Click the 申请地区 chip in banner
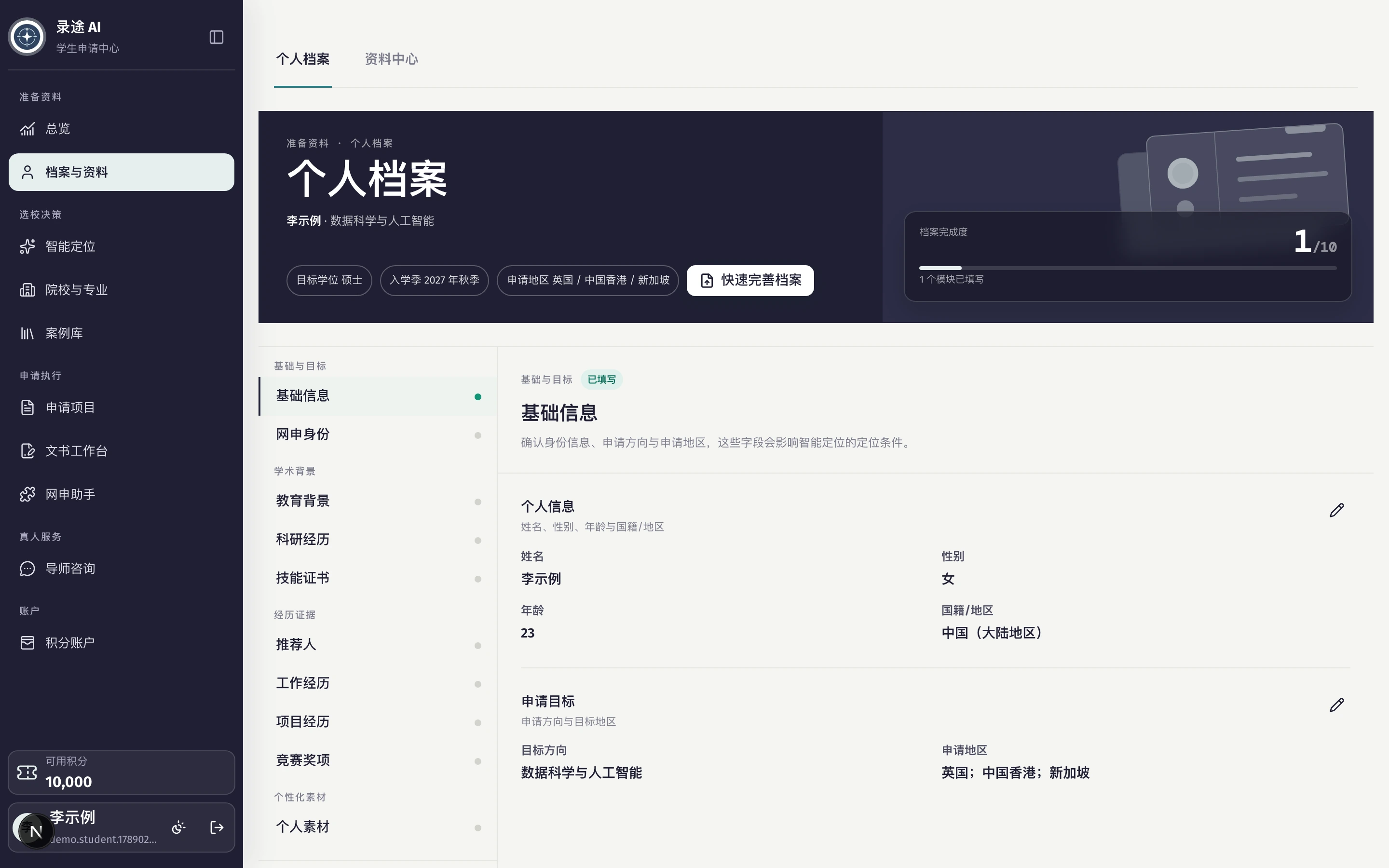Screen dimensions: 1389x868 (588, 280)
